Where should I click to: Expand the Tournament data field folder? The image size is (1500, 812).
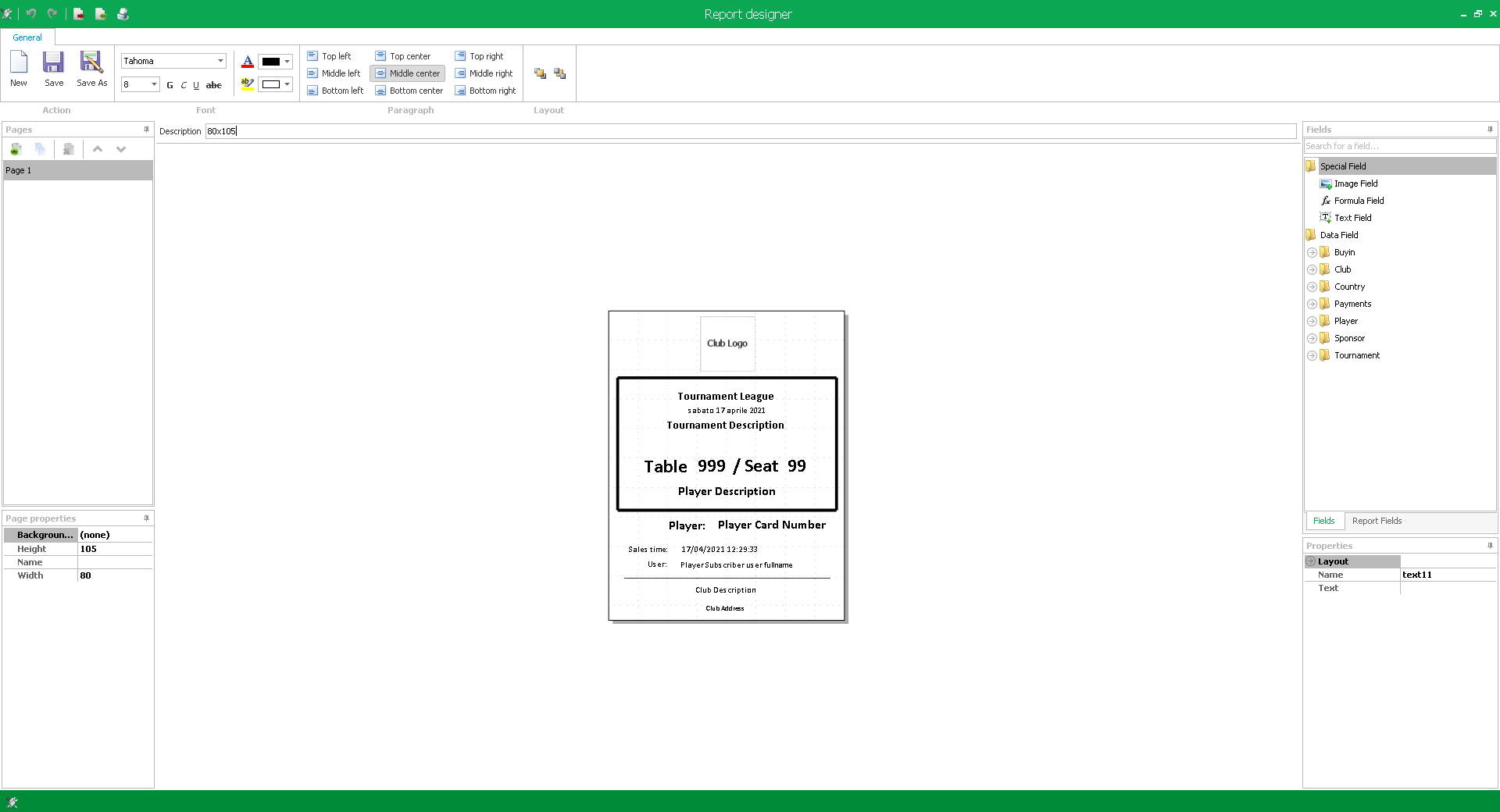click(1312, 355)
